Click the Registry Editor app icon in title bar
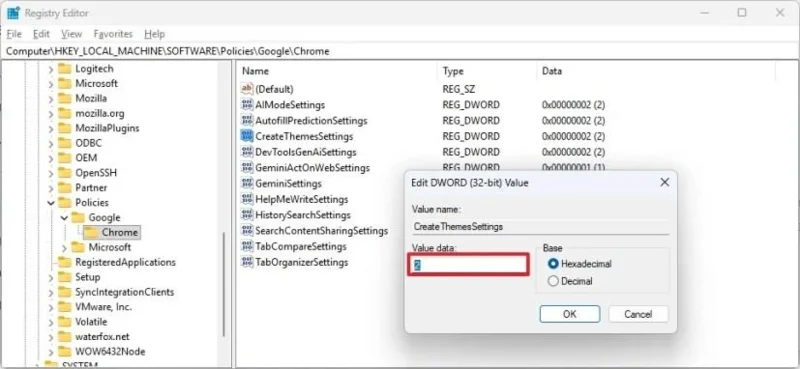The image size is (800, 369). tap(13, 13)
